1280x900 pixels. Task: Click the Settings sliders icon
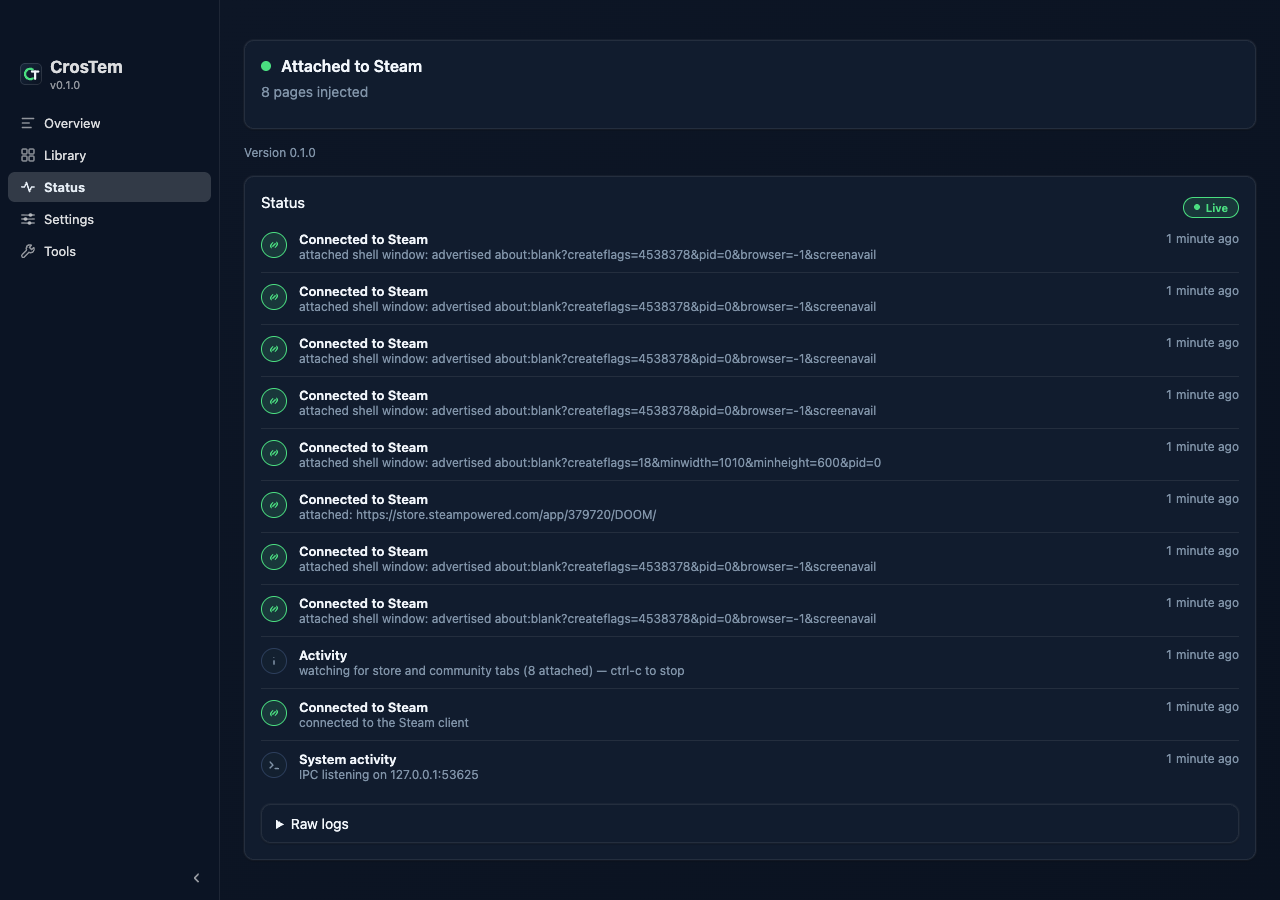pyautogui.click(x=28, y=219)
